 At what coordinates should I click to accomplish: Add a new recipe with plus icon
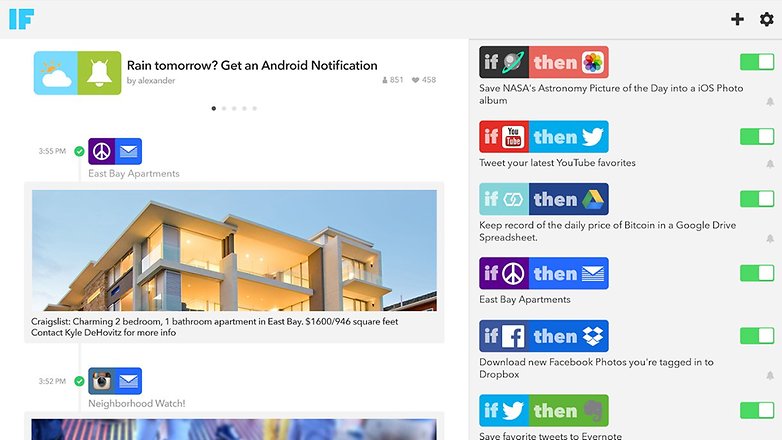(737, 19)
